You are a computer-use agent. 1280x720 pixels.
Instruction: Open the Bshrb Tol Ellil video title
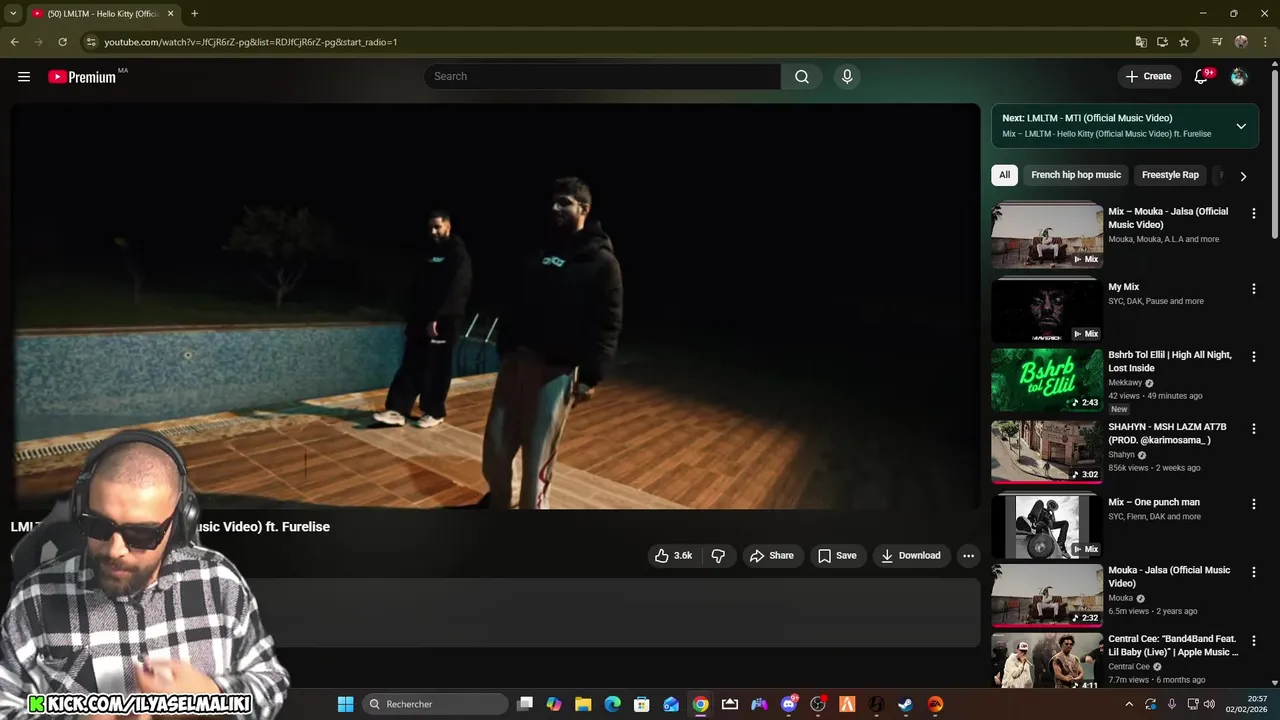(x=1170, y=361)
